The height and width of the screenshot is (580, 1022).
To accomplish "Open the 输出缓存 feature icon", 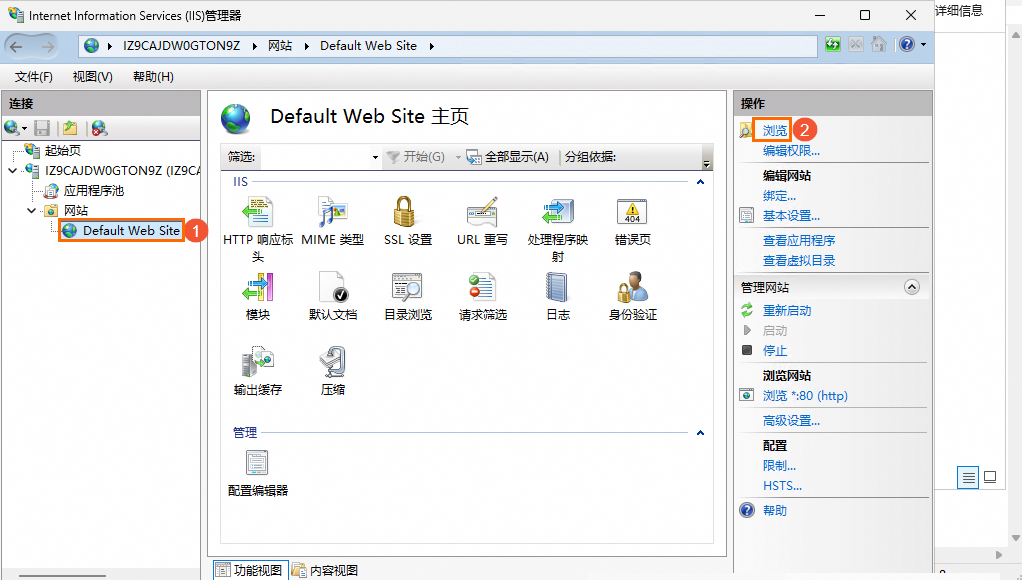I will click(x=258, y=362).
